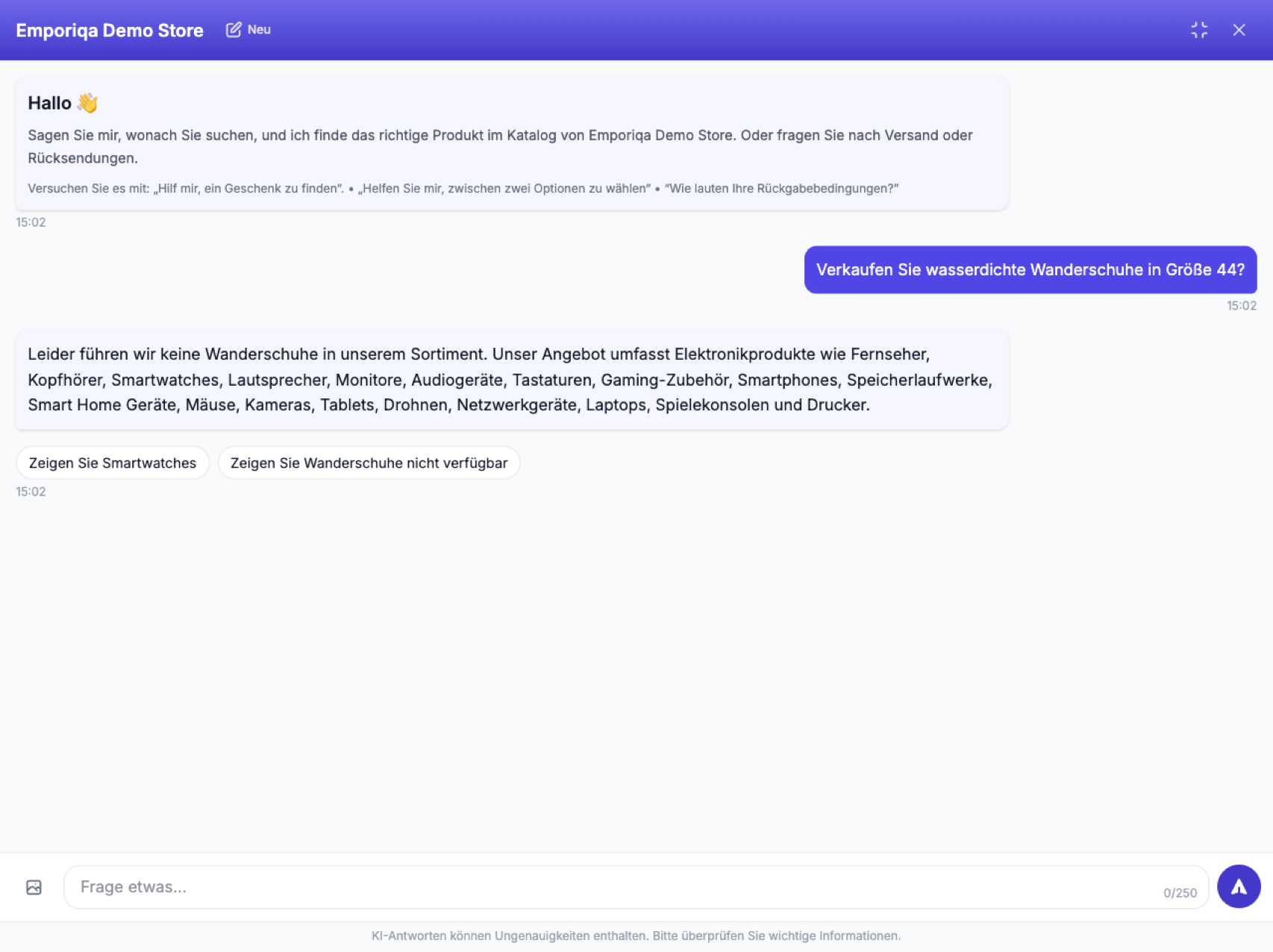This screenshot has height=952, width=1273.
Task: Select 'Zeigen Sie Smartwatches' suggestion
Action: tap(113, 463)
